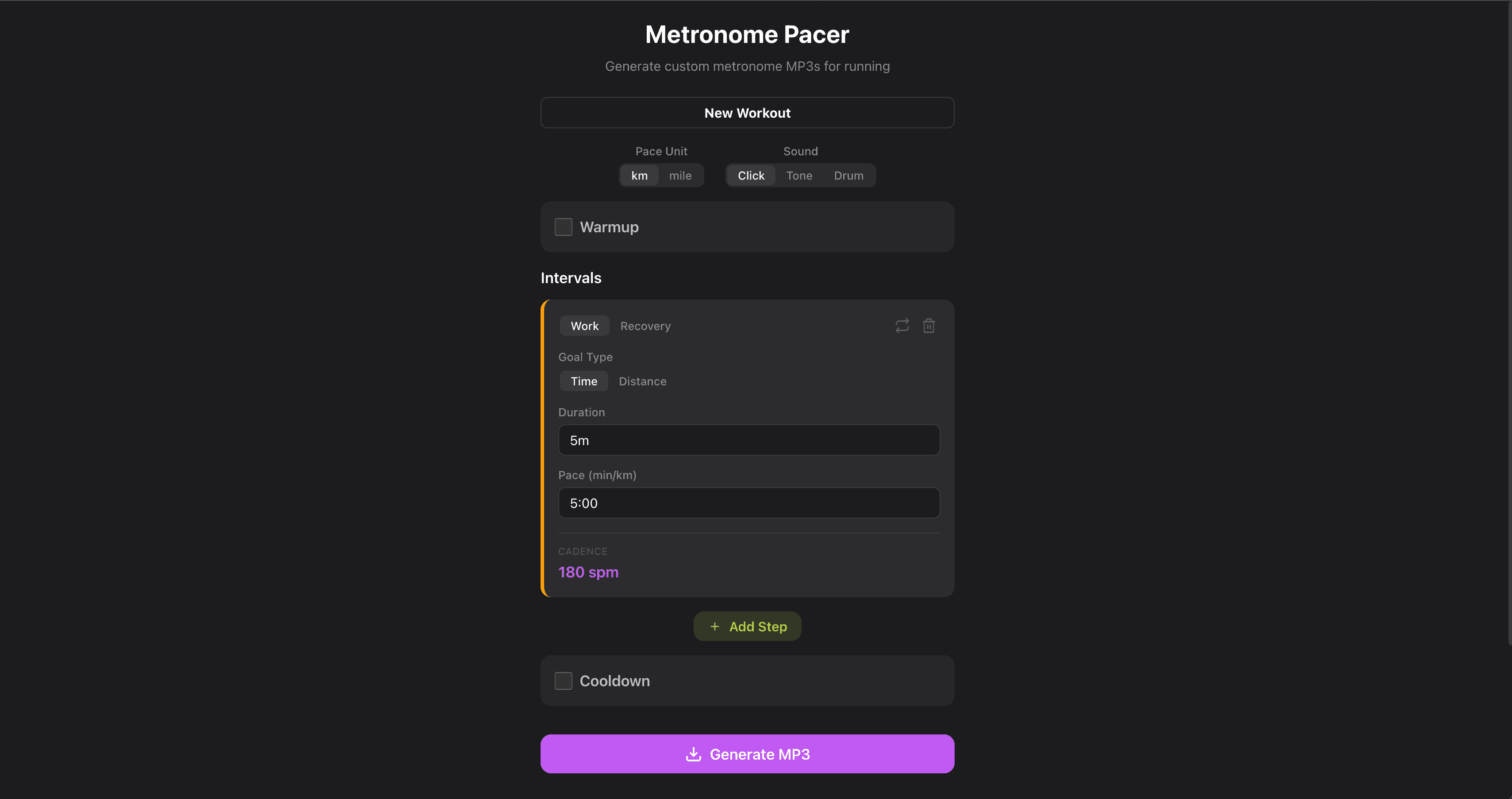Set goal type to Distance

(643, 381)
